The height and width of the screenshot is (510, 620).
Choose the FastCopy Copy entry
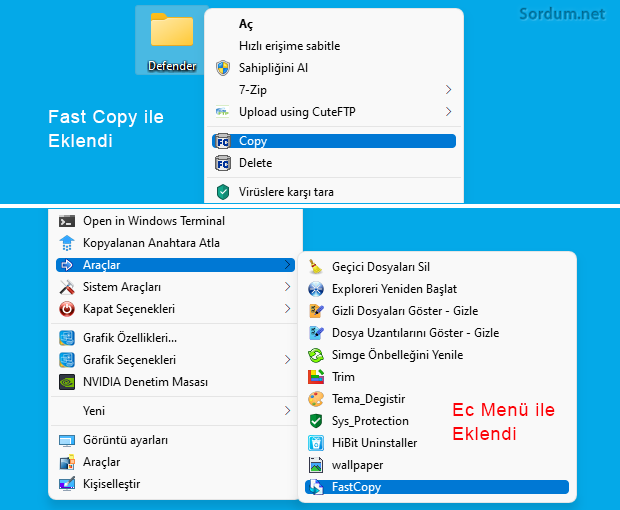(334, 141)
